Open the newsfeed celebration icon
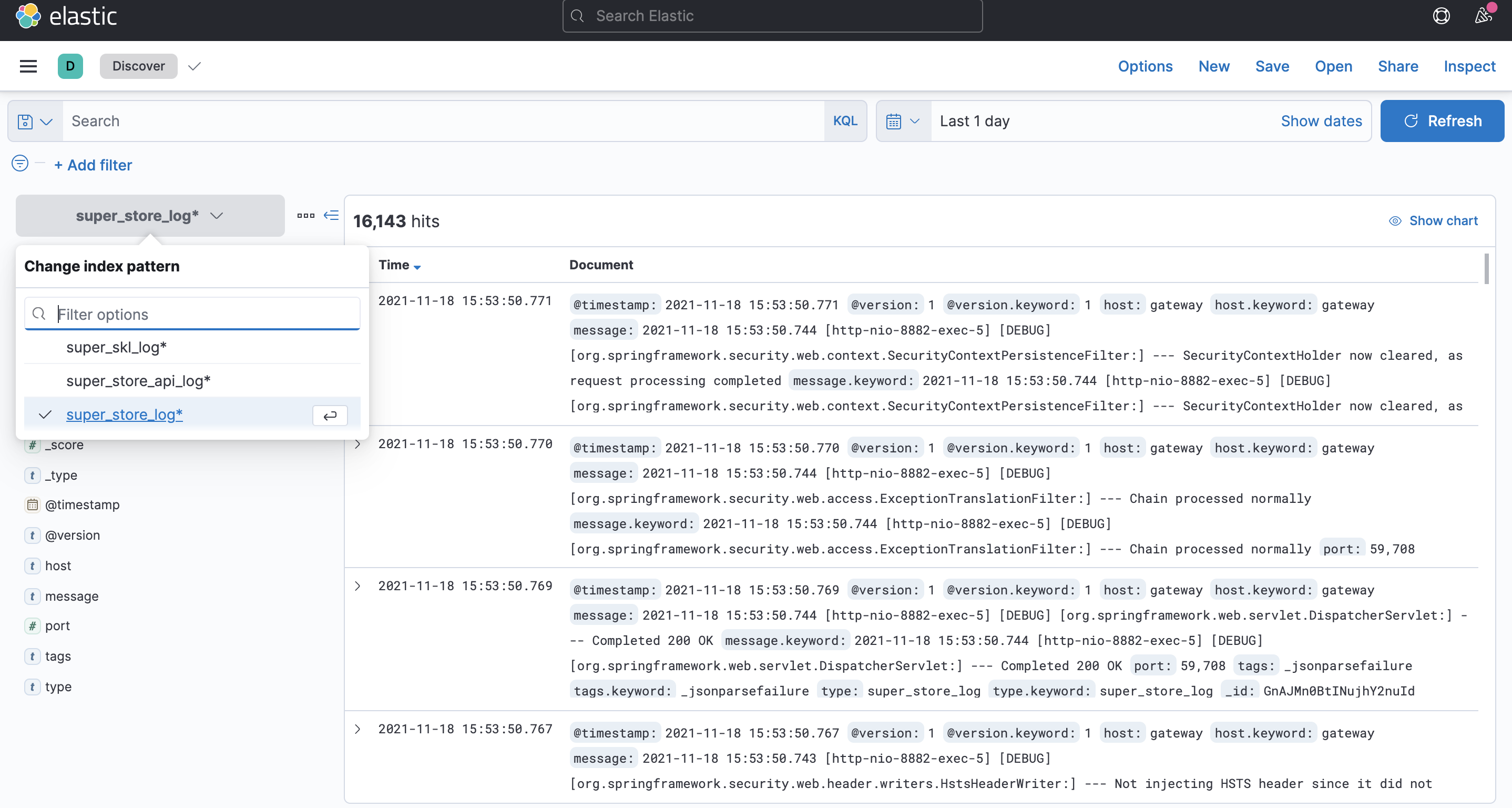1512x808 pixels. pos(1483,16)
